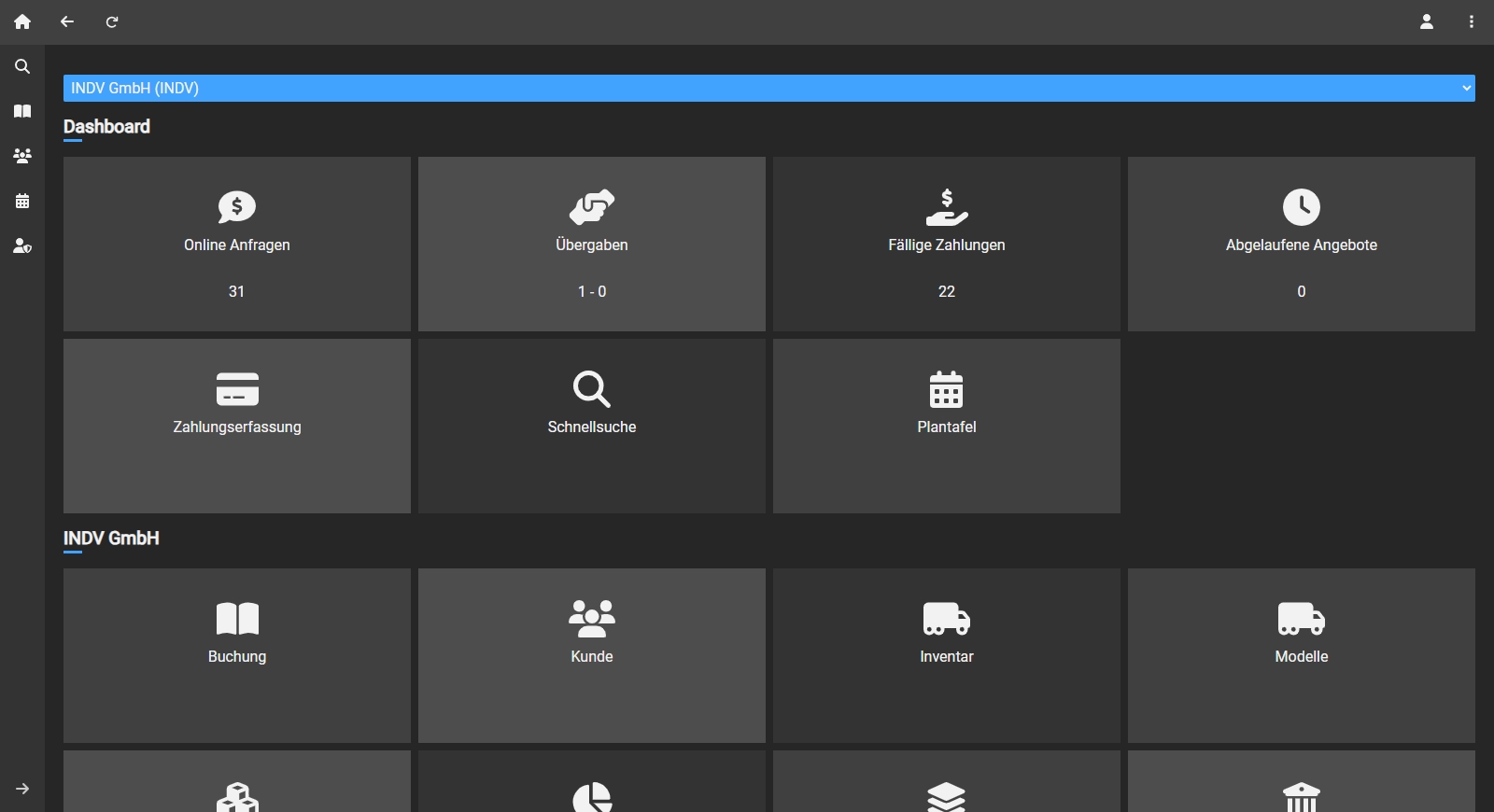Image resolution: width=1494 pixels, height=812 pixels.
Task: Open the user account icon
Action: (1427, 21)
